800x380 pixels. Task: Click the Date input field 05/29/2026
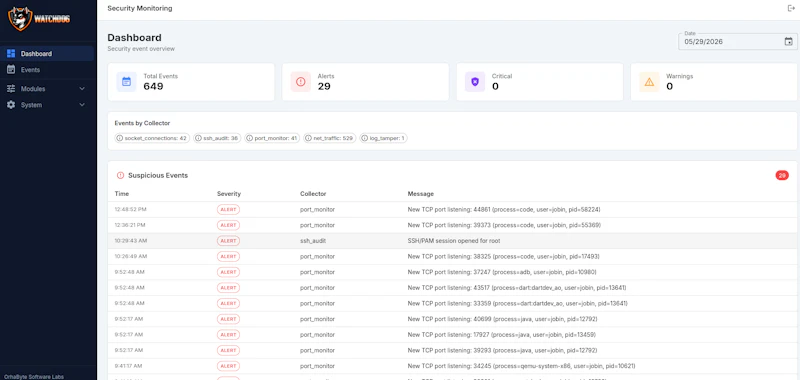(x=738, y=41)
